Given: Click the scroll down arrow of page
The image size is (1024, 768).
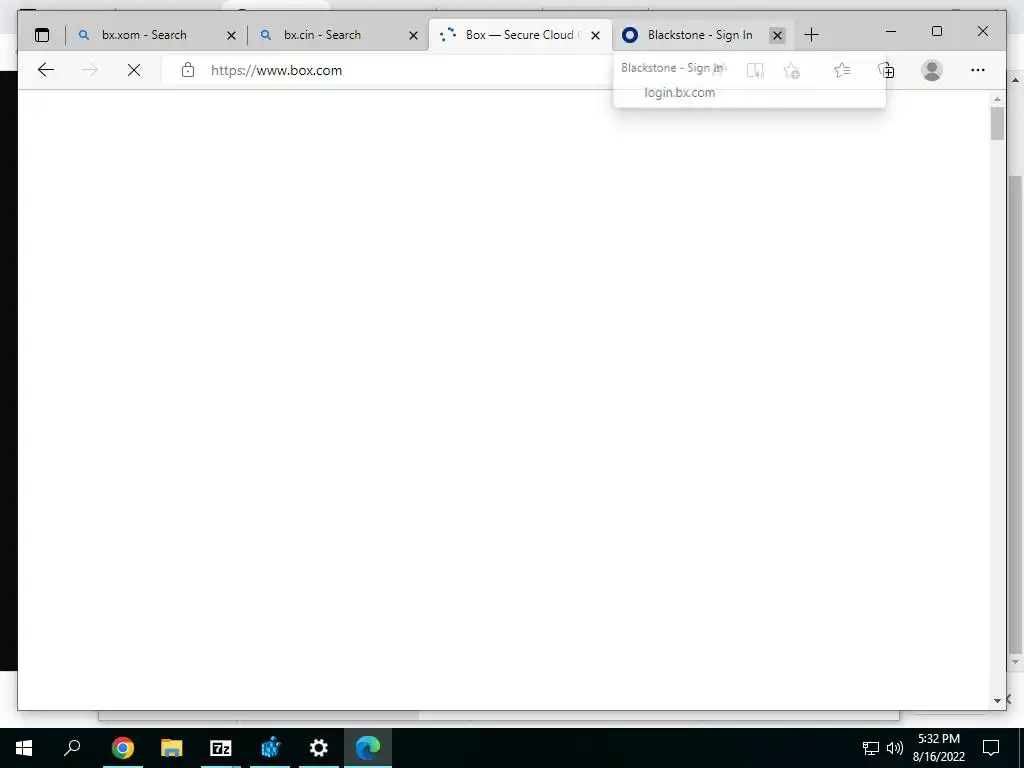Looking at the screenshot, I should pyautogui.click(x=997, y=701).
